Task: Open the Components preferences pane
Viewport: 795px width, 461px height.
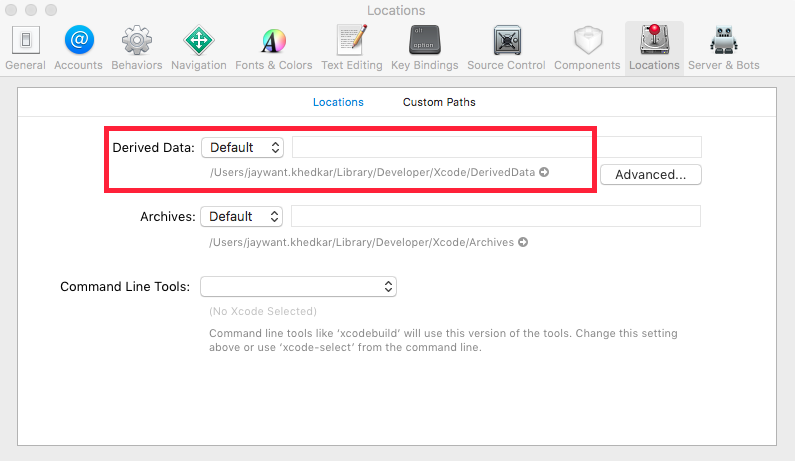Action: [587, 48]
